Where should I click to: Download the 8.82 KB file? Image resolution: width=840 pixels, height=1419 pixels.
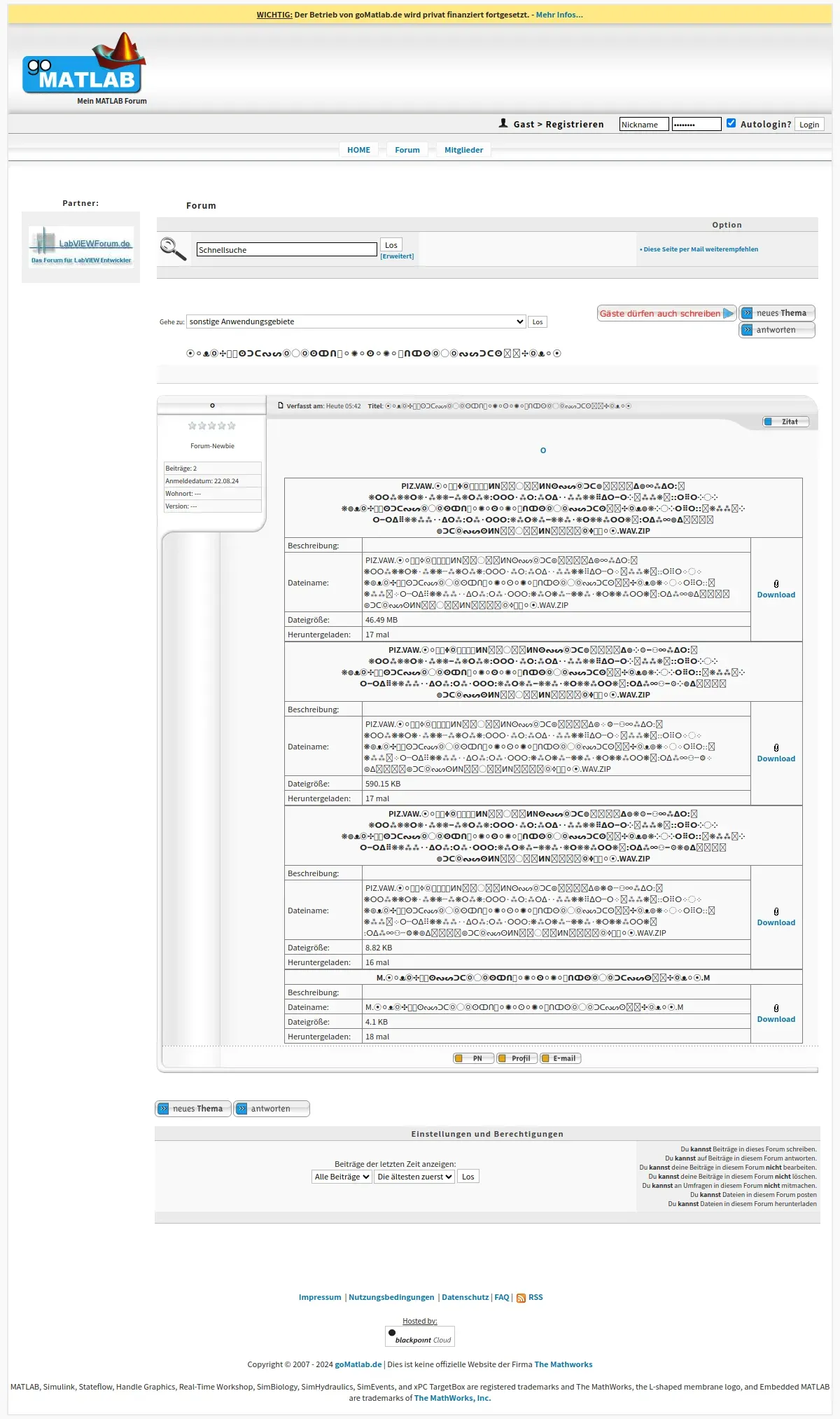click(776, 922)
